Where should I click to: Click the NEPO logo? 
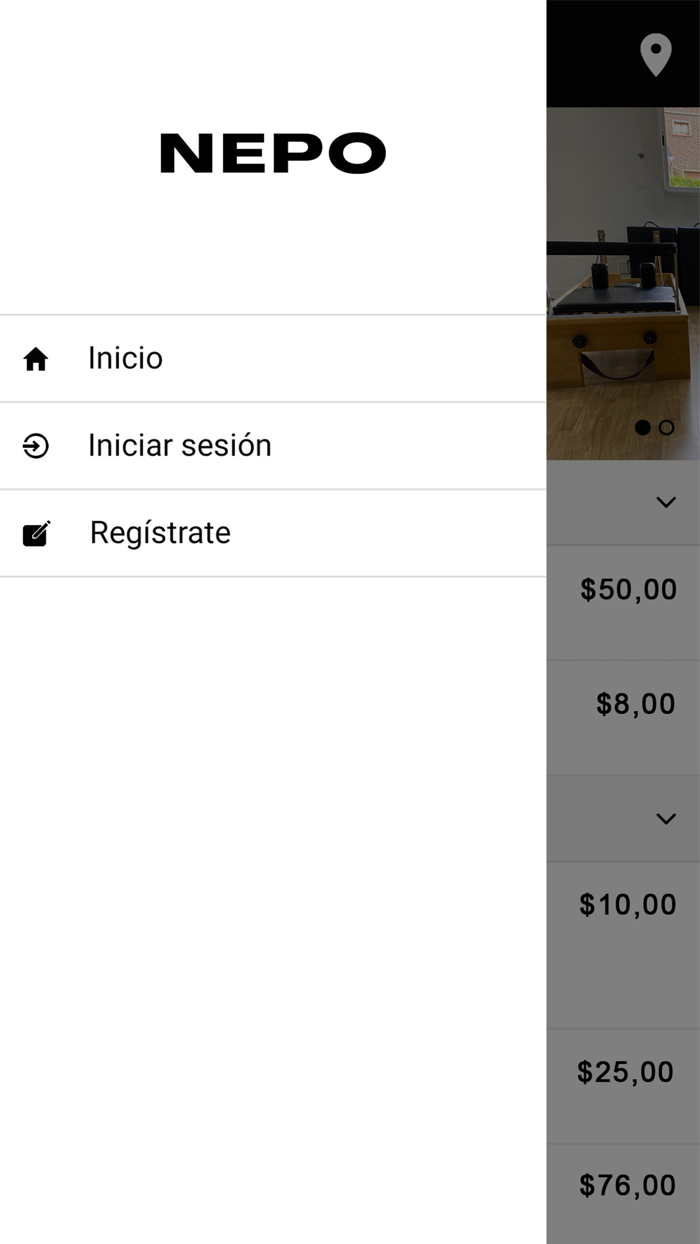(272, 152)
